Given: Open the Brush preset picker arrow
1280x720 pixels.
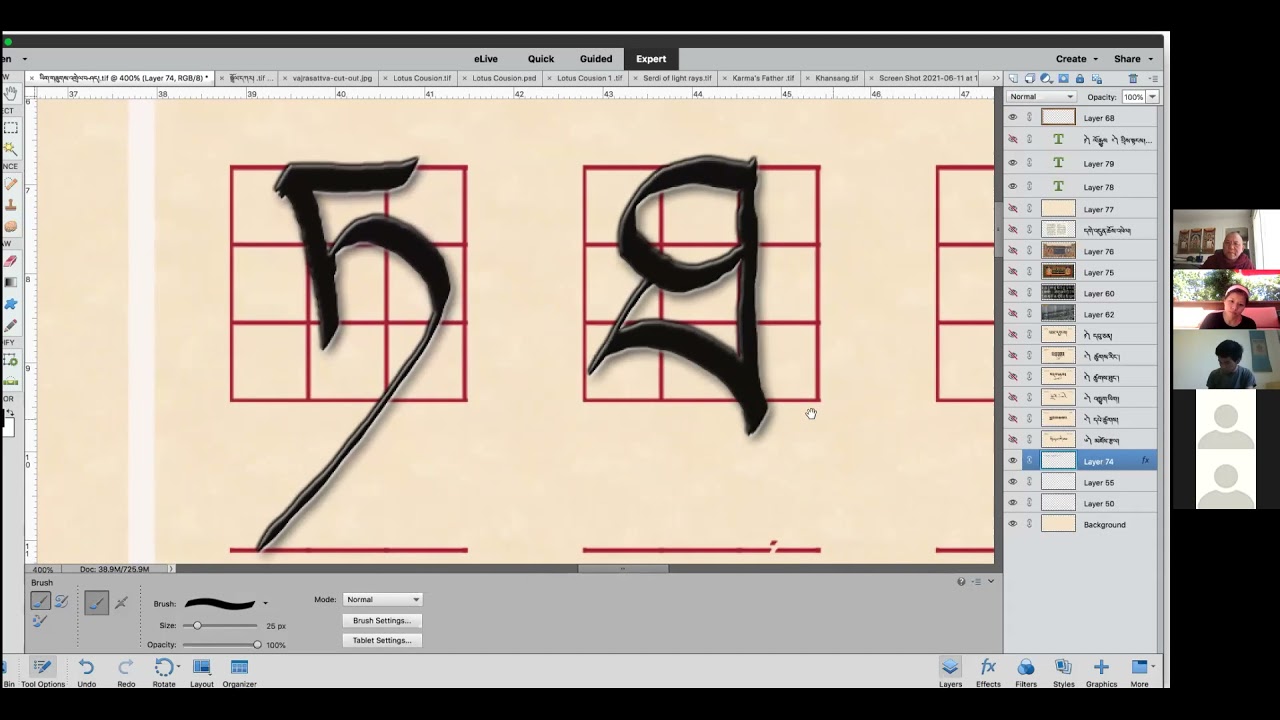Looking at the screenshot, I should coord(265,603).
